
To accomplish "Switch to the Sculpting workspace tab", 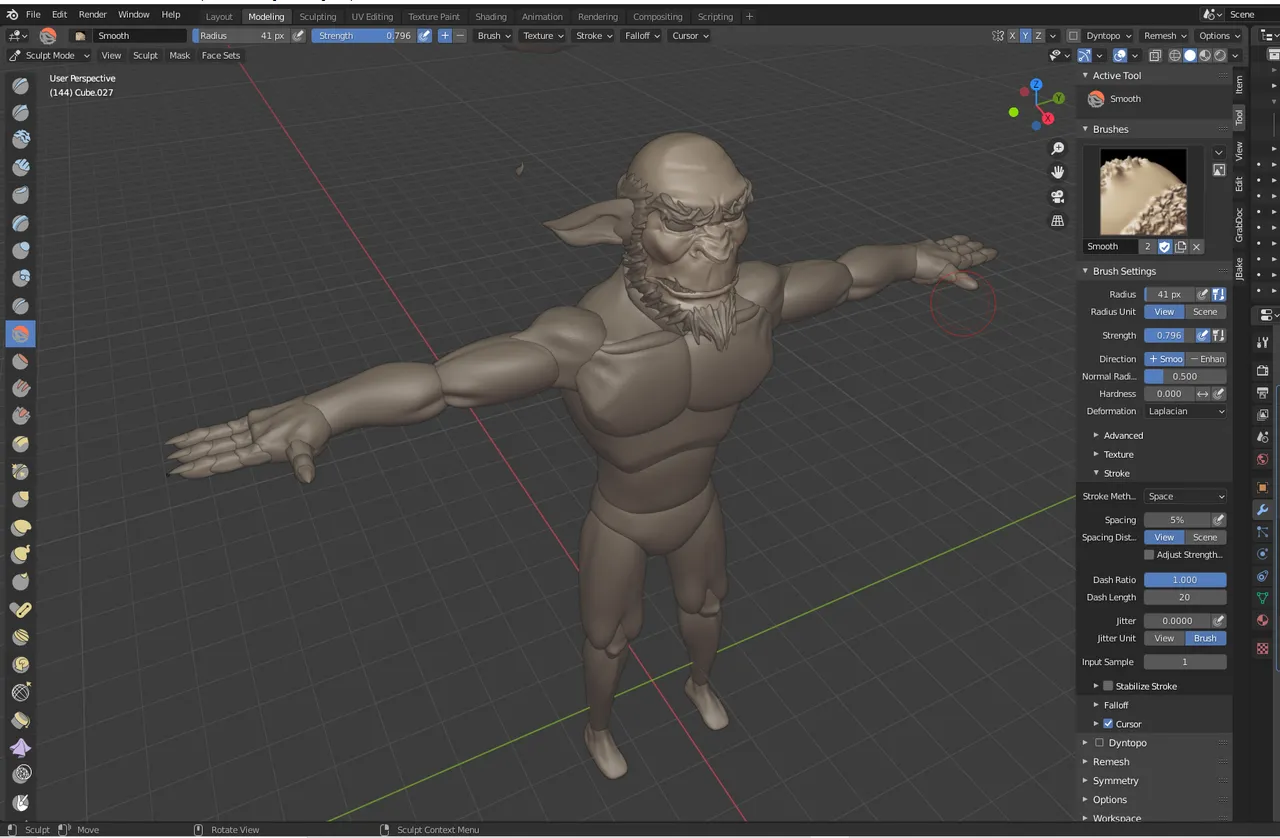I will (318, 16).
